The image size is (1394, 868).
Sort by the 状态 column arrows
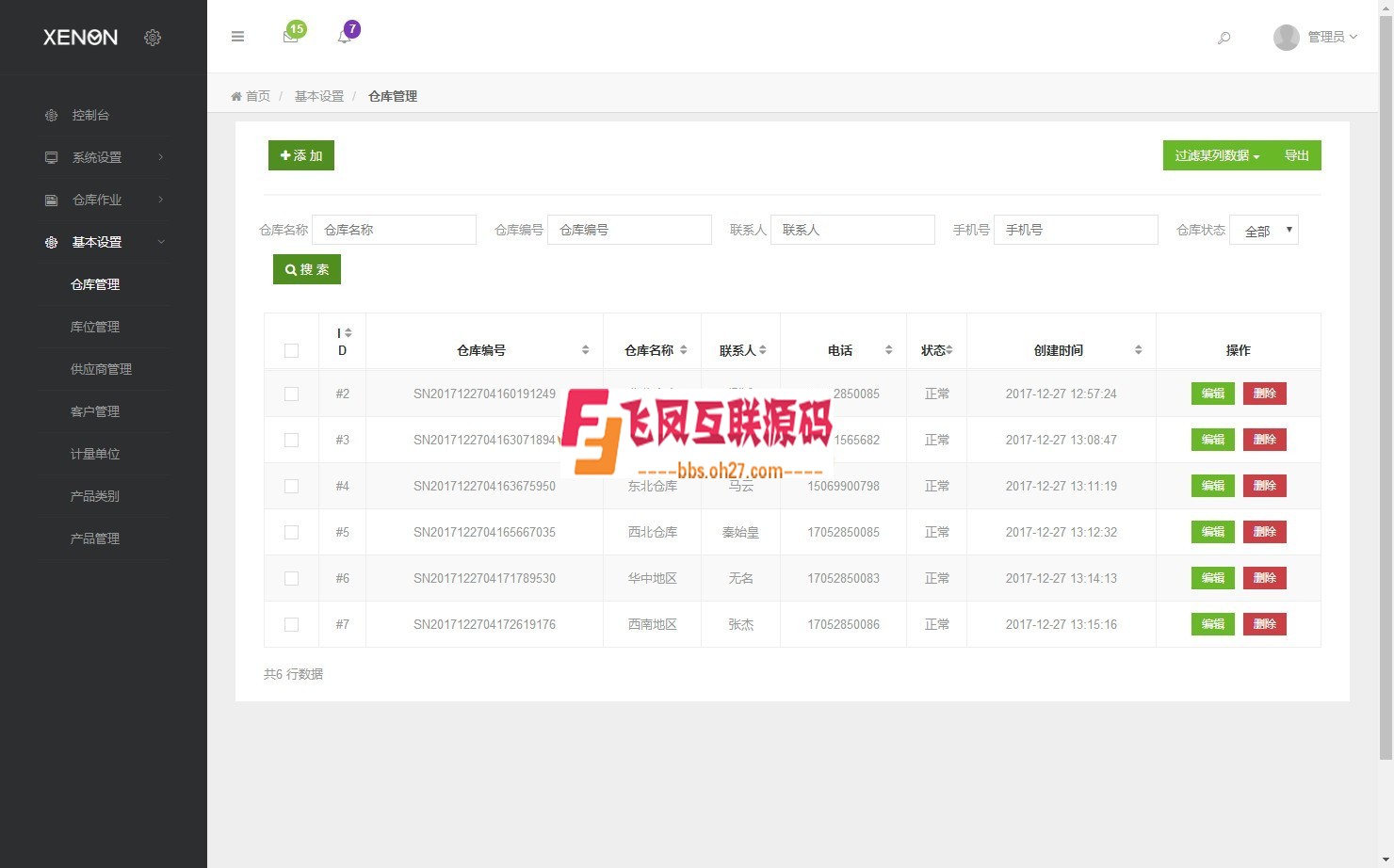click(x=949, y=350)
